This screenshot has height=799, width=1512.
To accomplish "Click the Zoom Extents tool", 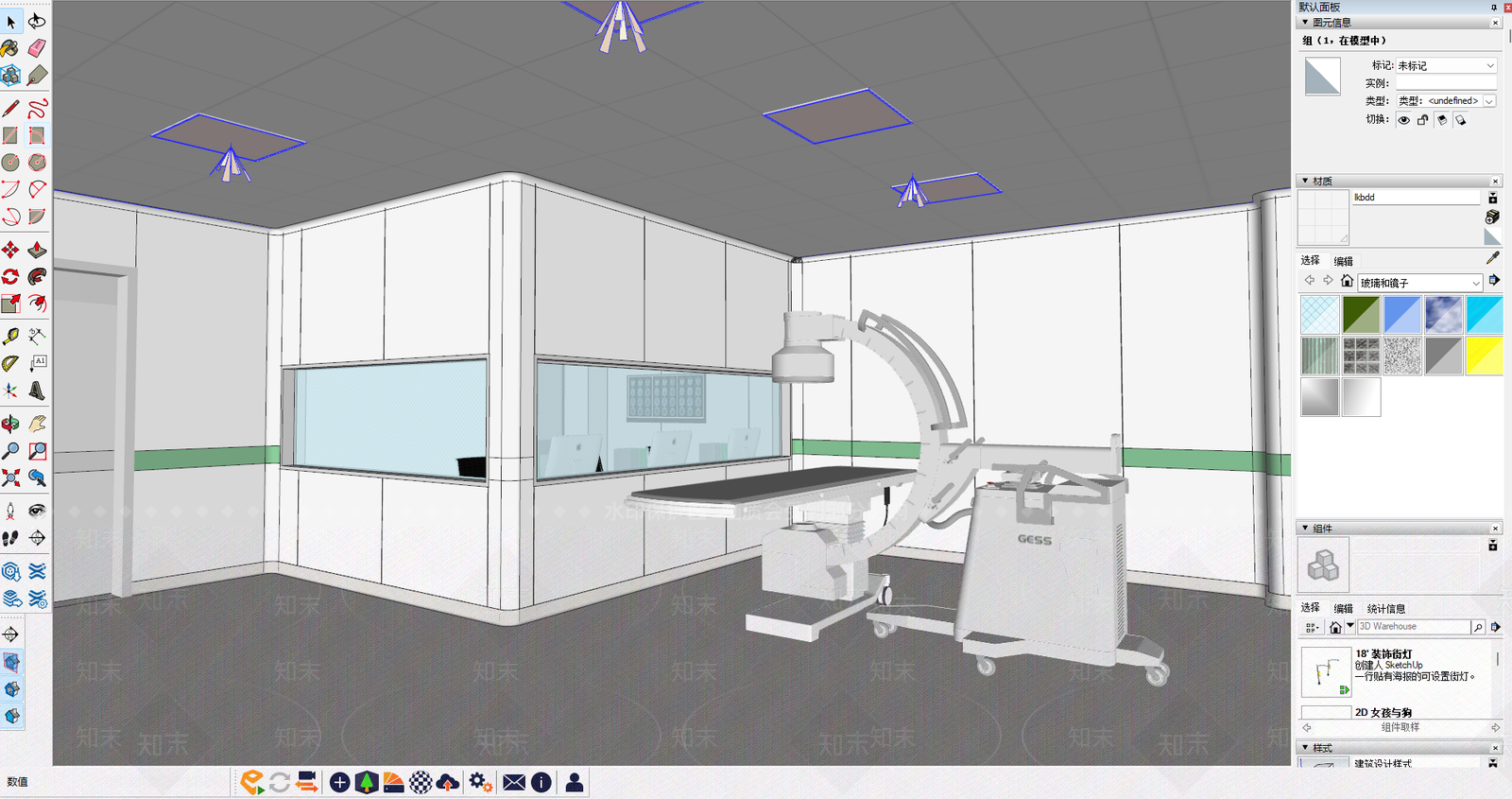I will pos(10,478).
